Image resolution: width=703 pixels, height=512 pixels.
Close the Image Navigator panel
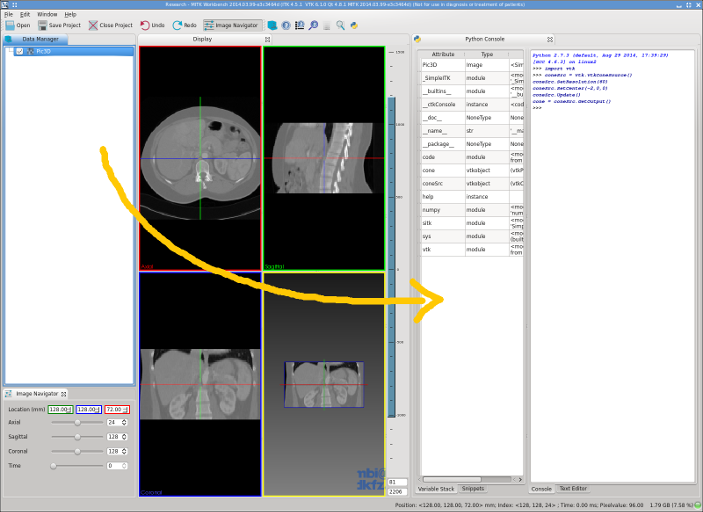64,394
